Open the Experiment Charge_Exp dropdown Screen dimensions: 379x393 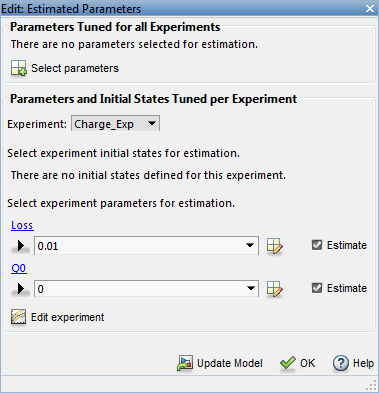(x=115, y=124)
